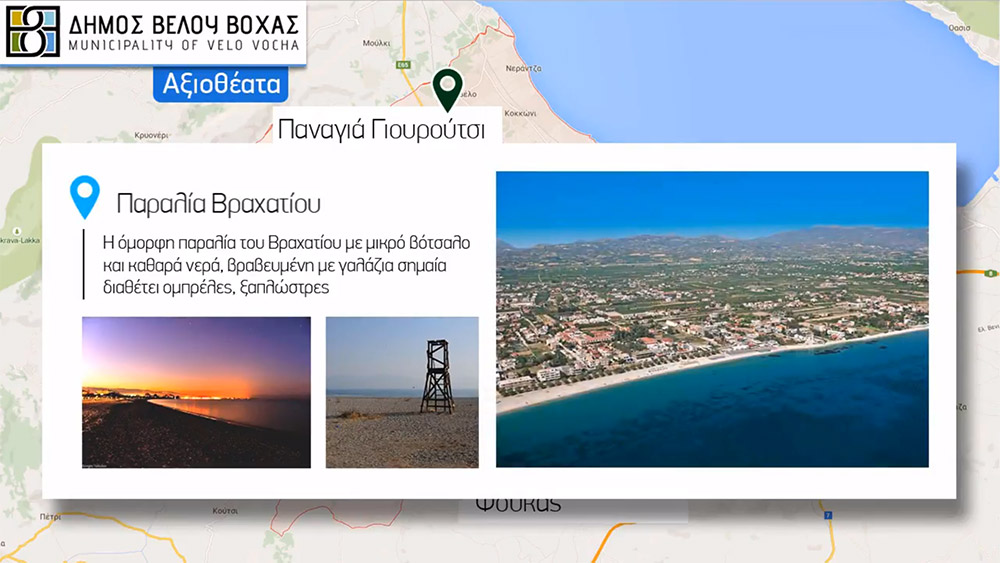Click the ΔΗΜΟΣ ΒΕΛΟΥ ΒΟΧΑΣ title text
The height and width of the screenshot is (563, 1000).
pos(184,25)
